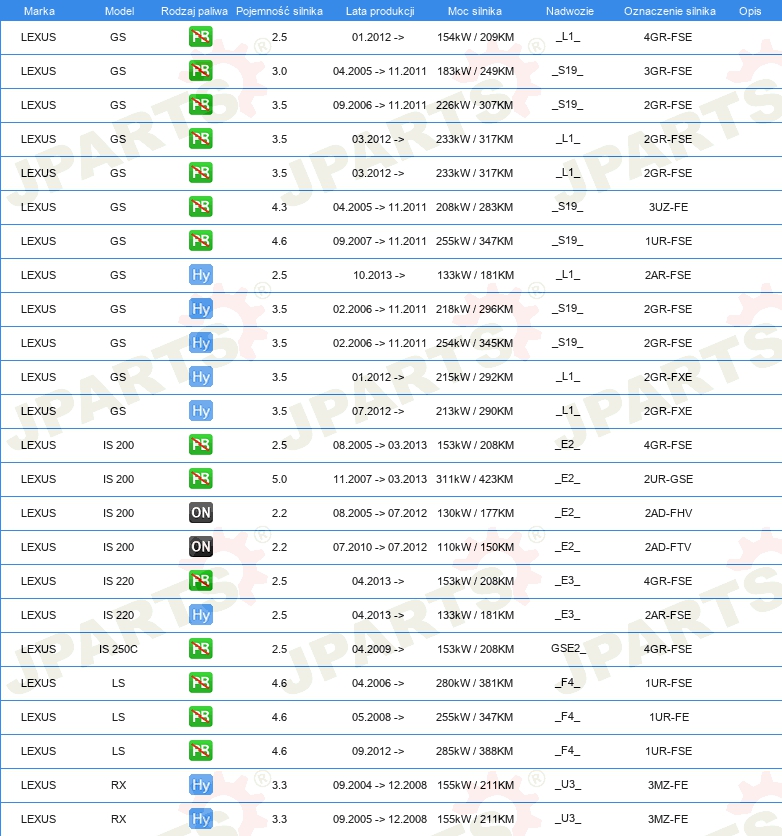Click the petrol icon in the LS 285kW / 388KM row
Image resolution: width=782 pixels, height=836 pixels.
[200, 751]
